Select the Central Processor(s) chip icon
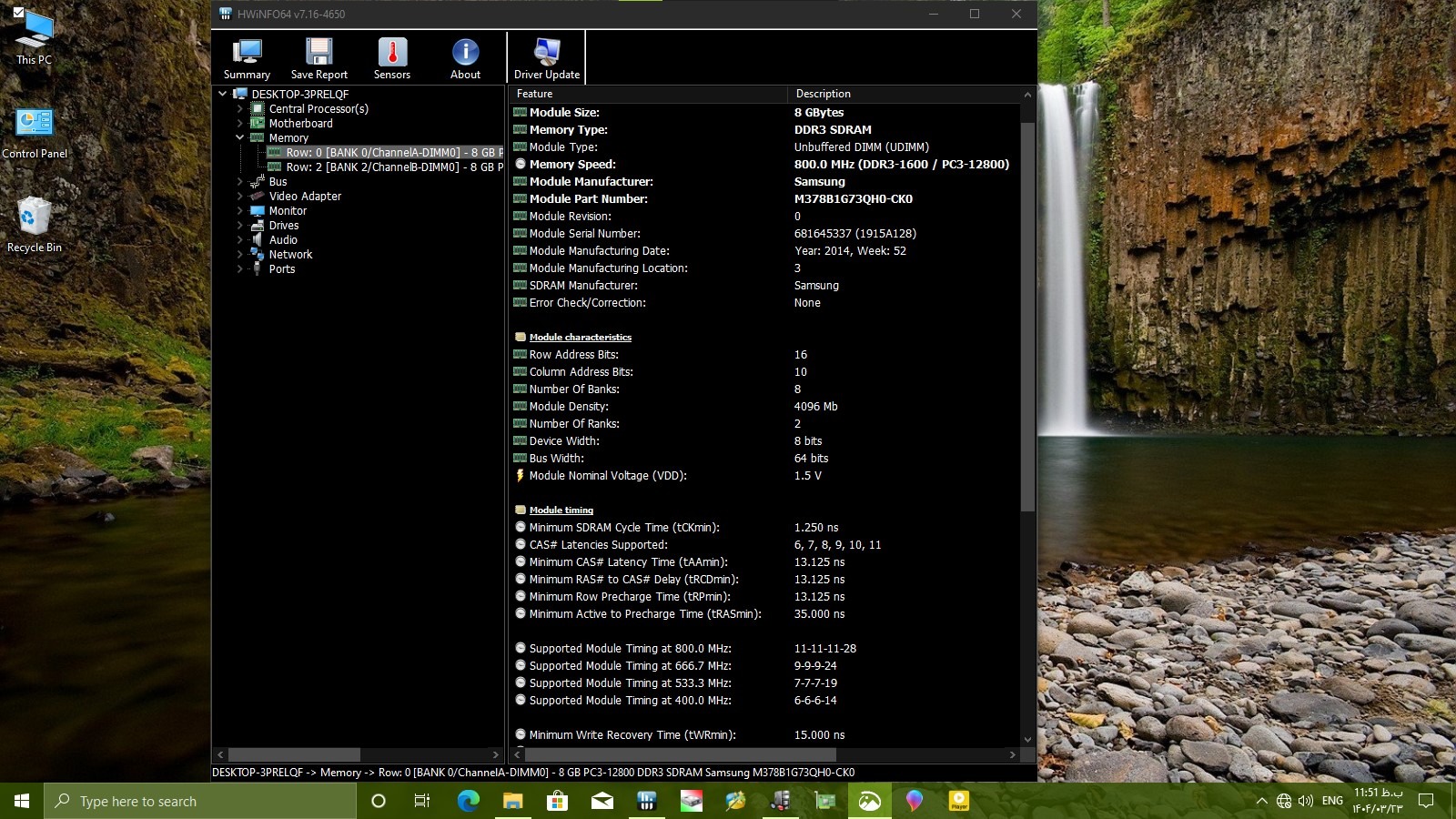The width and height of the screenshot is (1456, 819). tap(258, 109)
